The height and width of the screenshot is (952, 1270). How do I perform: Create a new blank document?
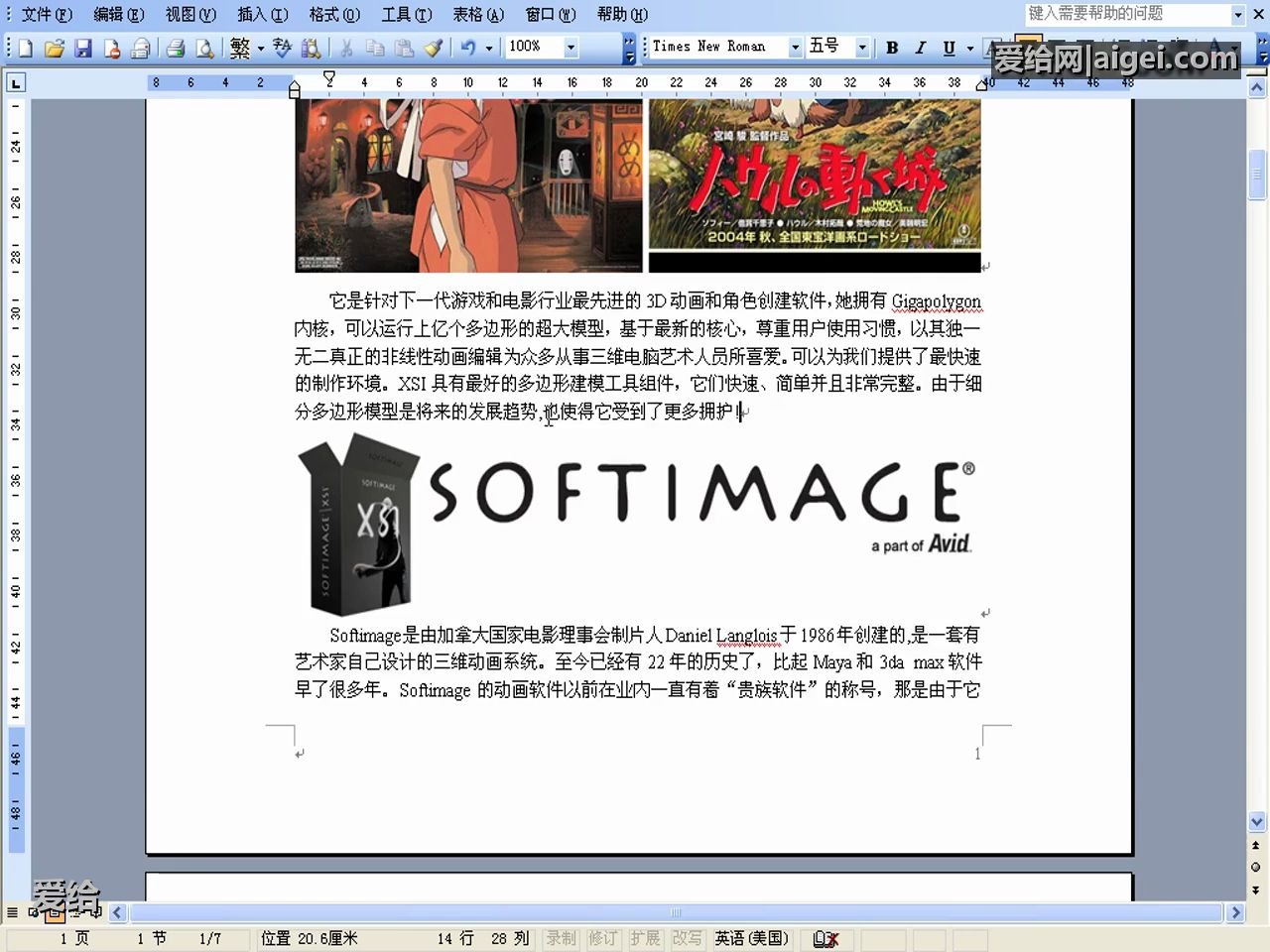26,48
